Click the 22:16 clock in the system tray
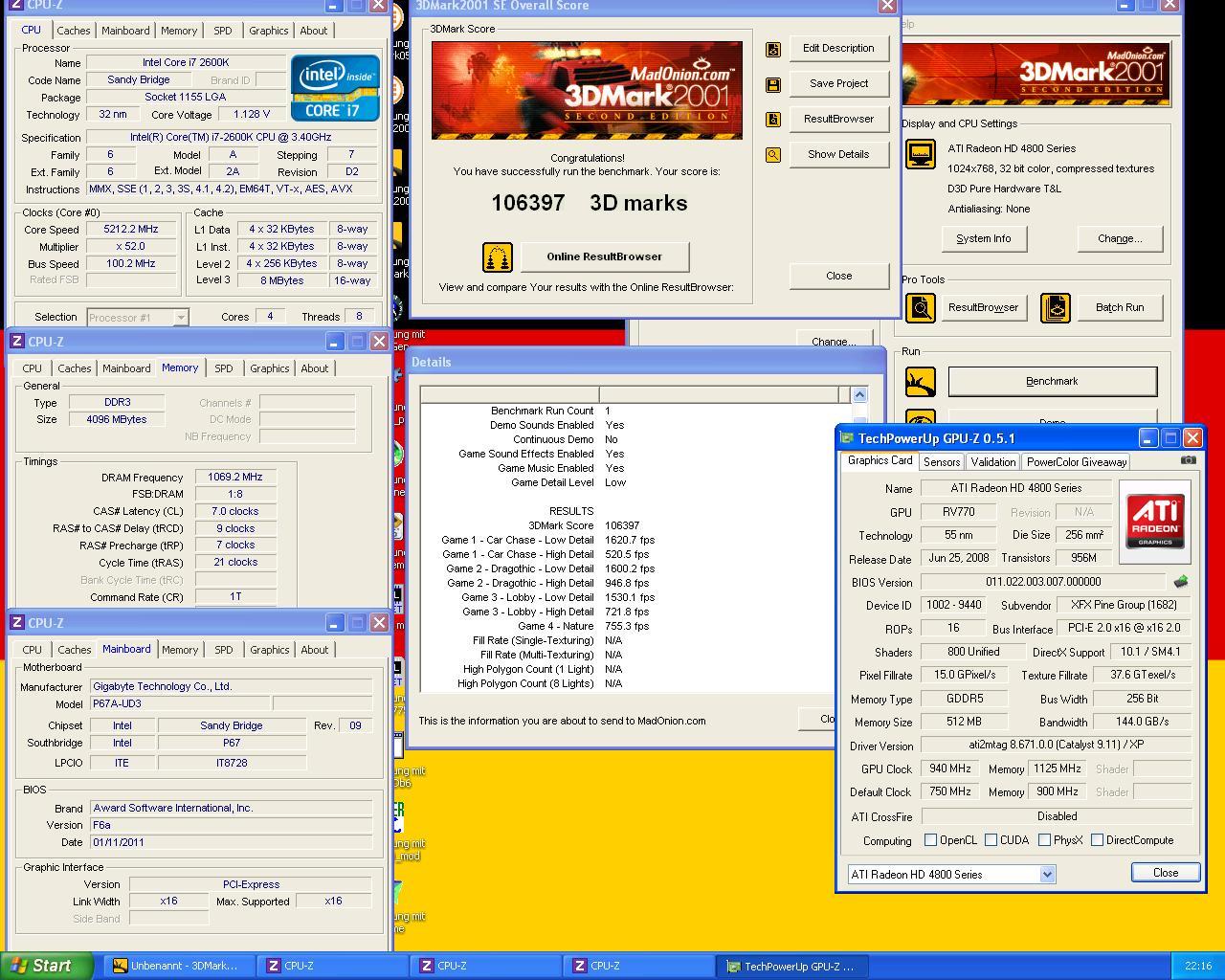This screenshot has height=980, width=1225. pyautogui.click(x=1197, y=966)
